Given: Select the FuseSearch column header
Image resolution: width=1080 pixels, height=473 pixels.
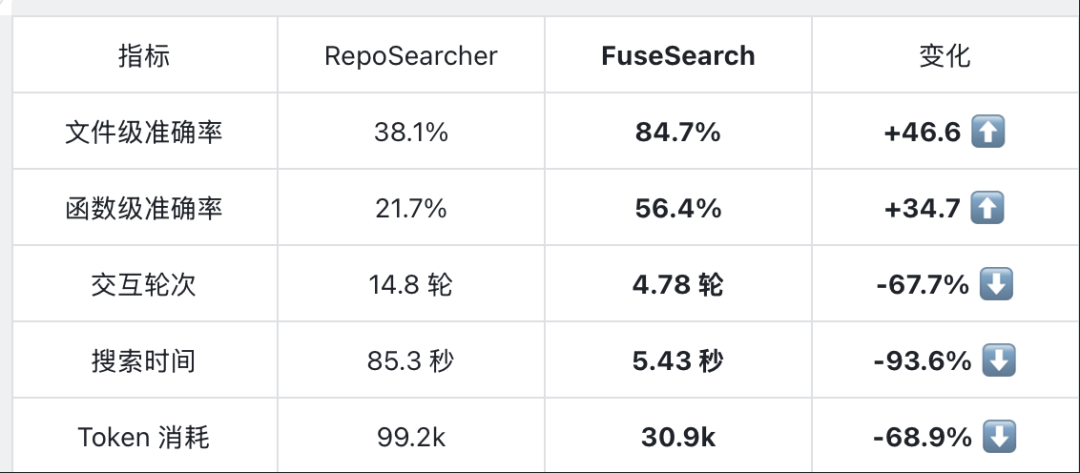Looking at the screenshot, I should (678, 56).
